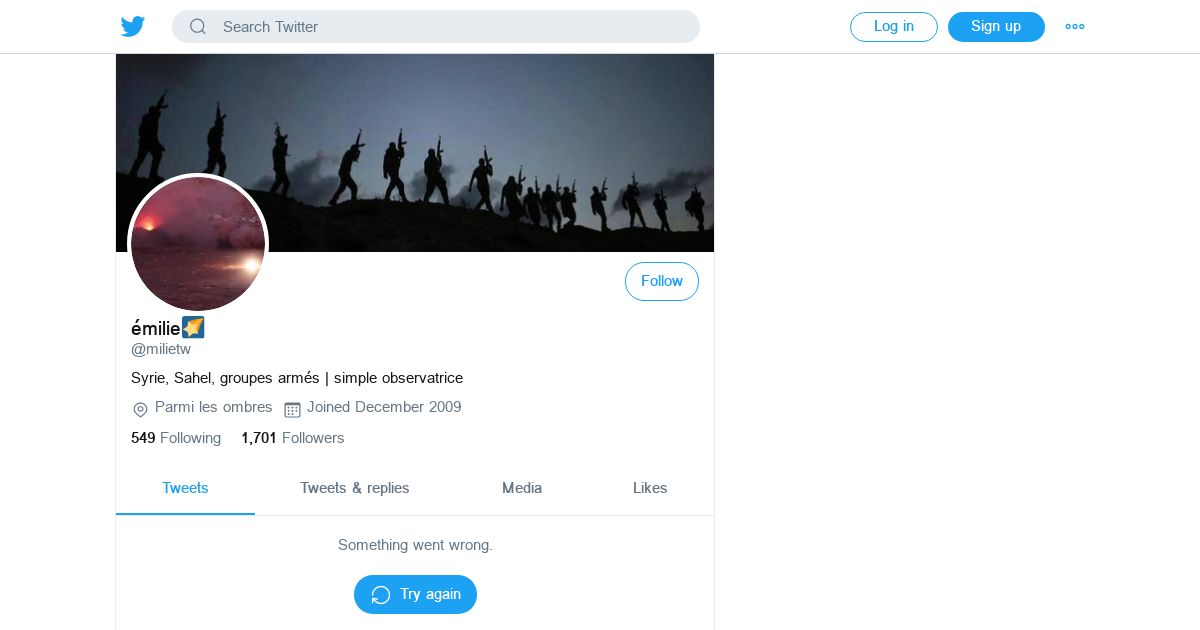1200x630 pixels.
Task: Click the emoji next to émilie's name
Action: point(193,328)
